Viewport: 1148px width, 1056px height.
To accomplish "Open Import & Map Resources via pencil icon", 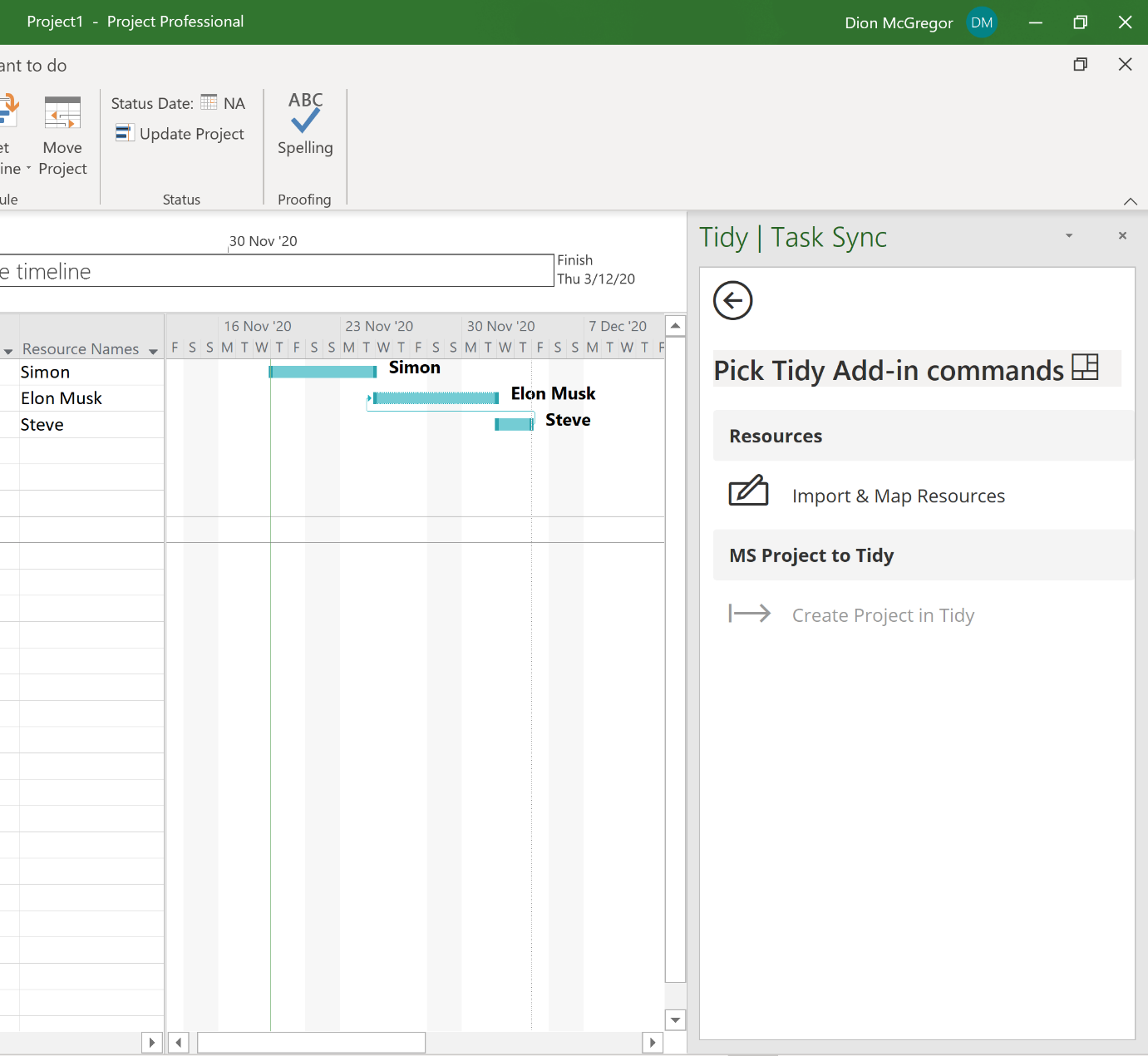I will (x=747, y=491).
